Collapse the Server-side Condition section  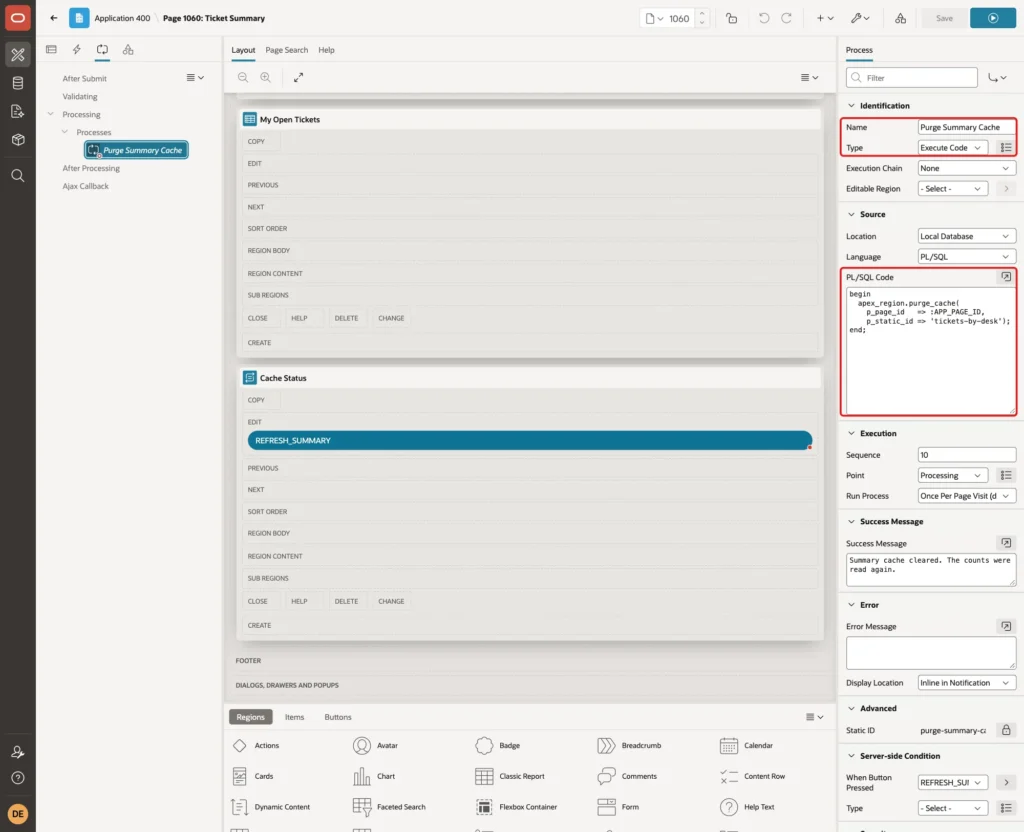tap(851, 756)
